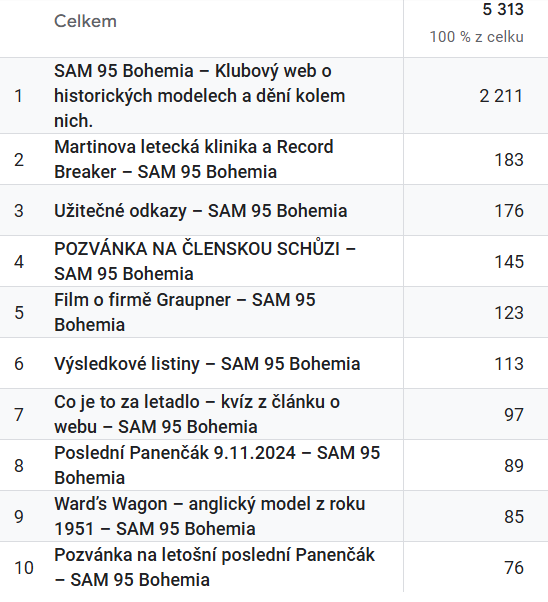Image resolution: width=548 pixels, height=602 pixels.
Task: Select the Celkem total row label
Action: click(85, 21)
